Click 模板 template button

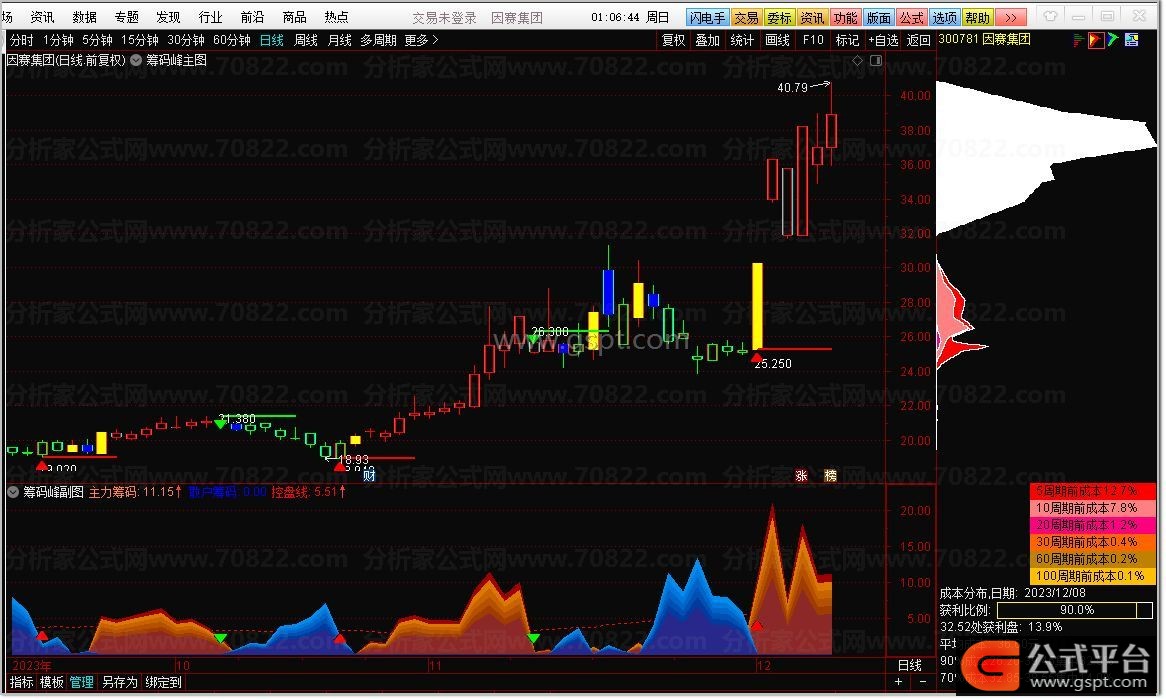tap(51, 683)
